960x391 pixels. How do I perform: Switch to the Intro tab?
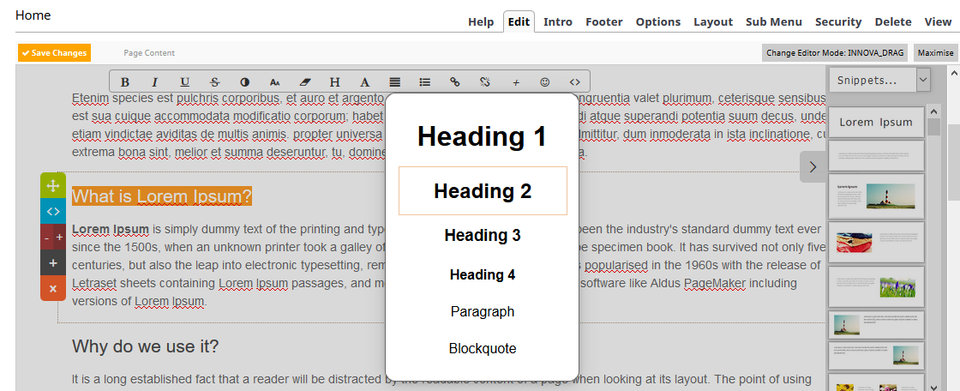558,22
